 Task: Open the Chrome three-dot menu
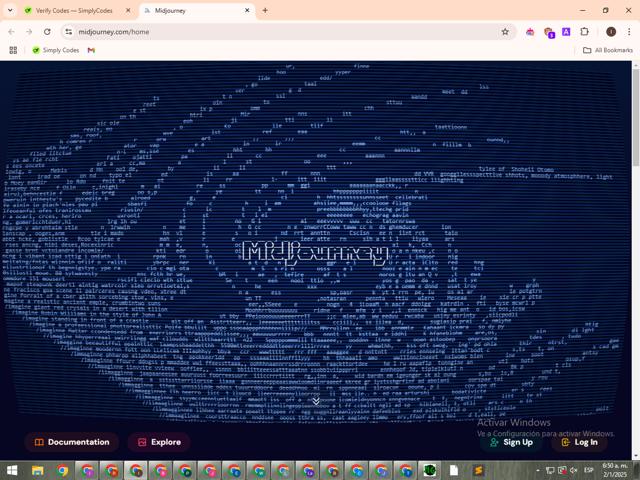click(x=629, y=32)
